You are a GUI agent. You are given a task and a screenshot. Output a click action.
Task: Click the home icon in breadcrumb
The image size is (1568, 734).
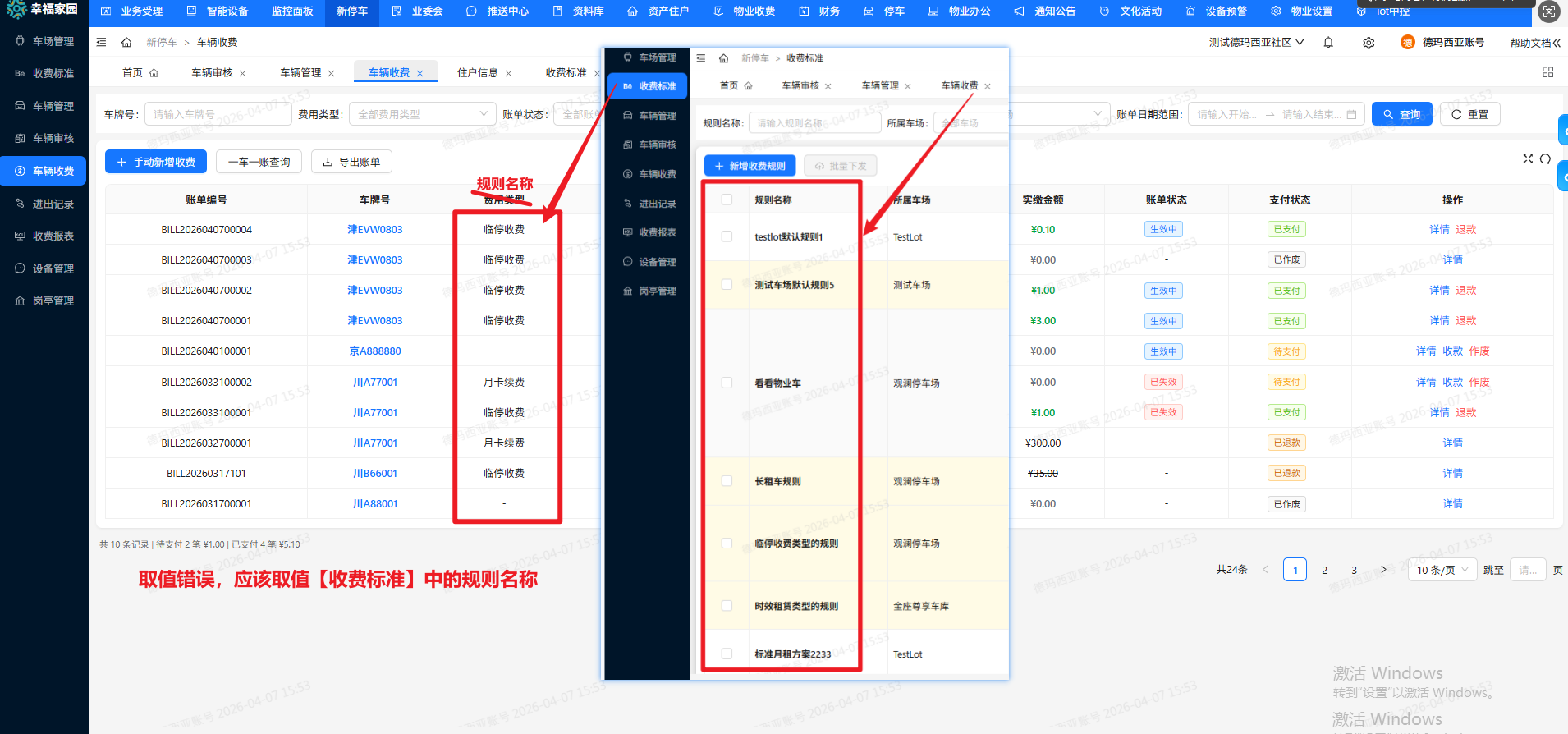click(x=126, y=43)
